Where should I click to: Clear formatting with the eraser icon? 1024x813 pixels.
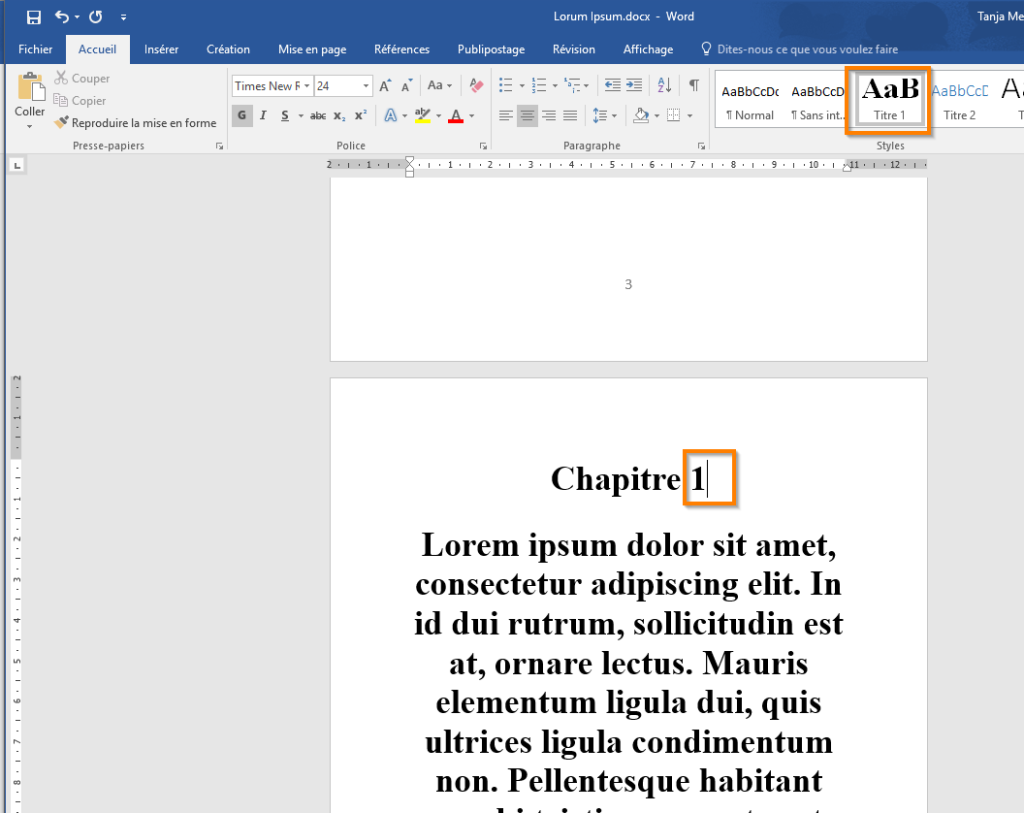click(476, 86)
